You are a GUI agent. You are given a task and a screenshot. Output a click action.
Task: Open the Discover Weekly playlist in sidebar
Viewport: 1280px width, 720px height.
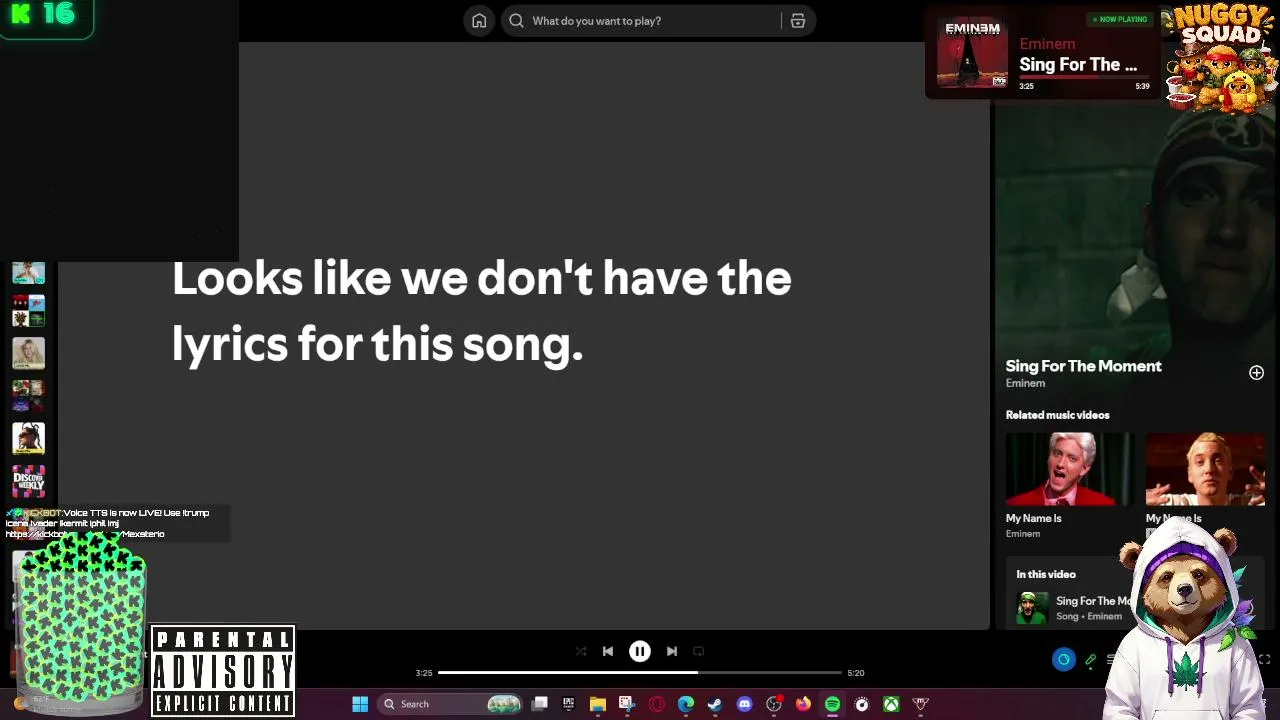coord(28,481)
